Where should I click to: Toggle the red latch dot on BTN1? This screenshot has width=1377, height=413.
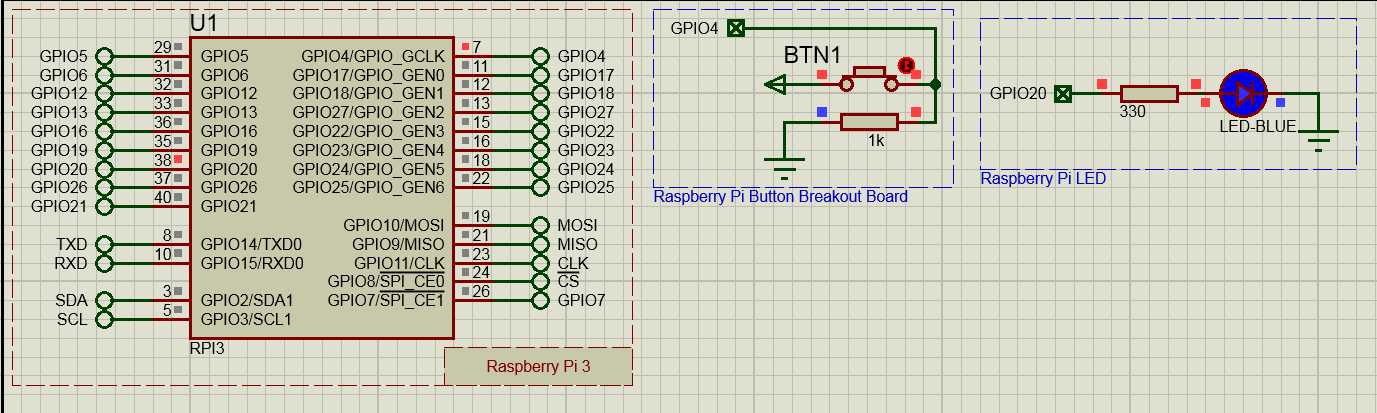tap(907, 65)
